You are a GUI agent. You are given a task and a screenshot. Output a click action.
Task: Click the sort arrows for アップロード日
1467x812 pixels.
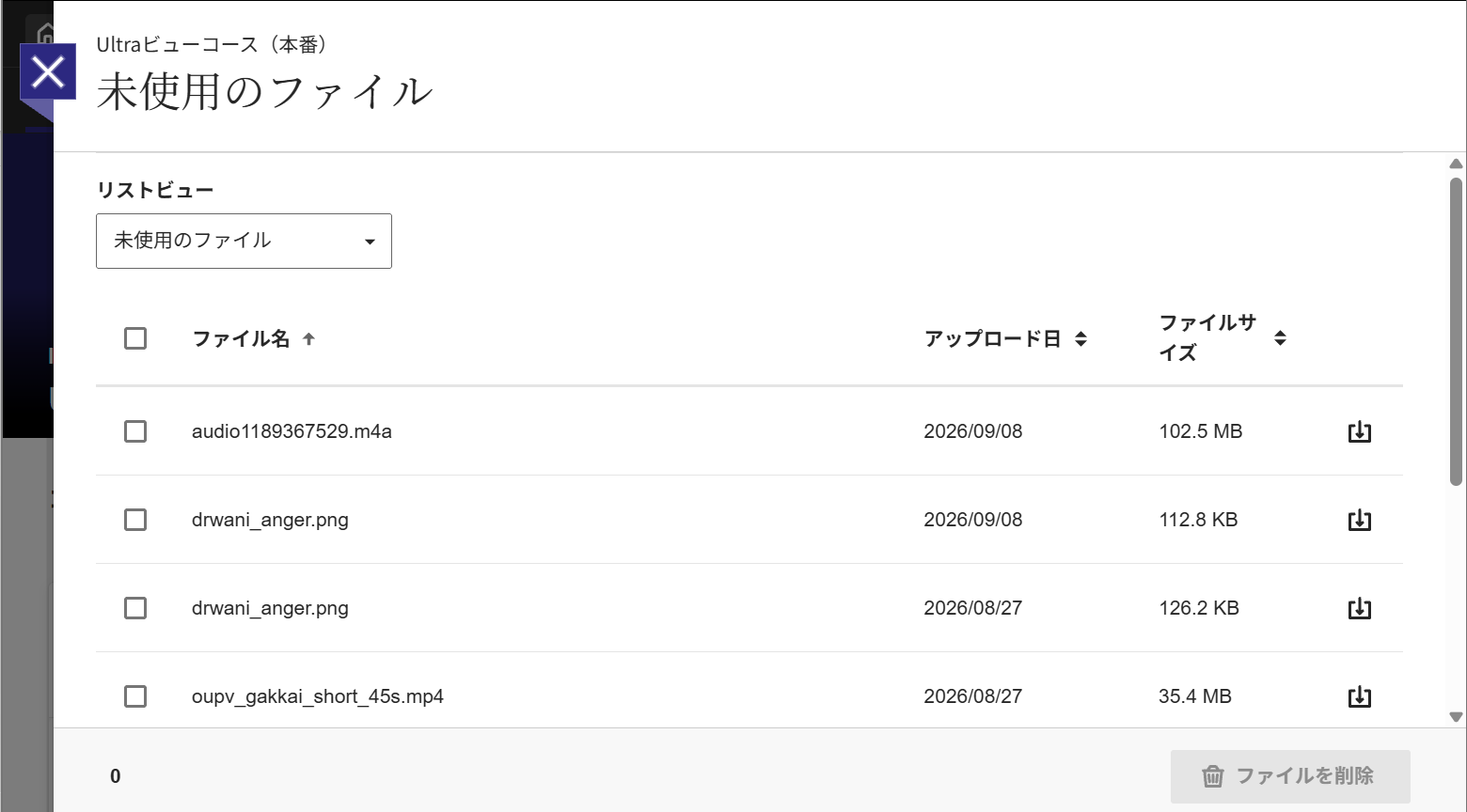click(x=1081, y=338)
